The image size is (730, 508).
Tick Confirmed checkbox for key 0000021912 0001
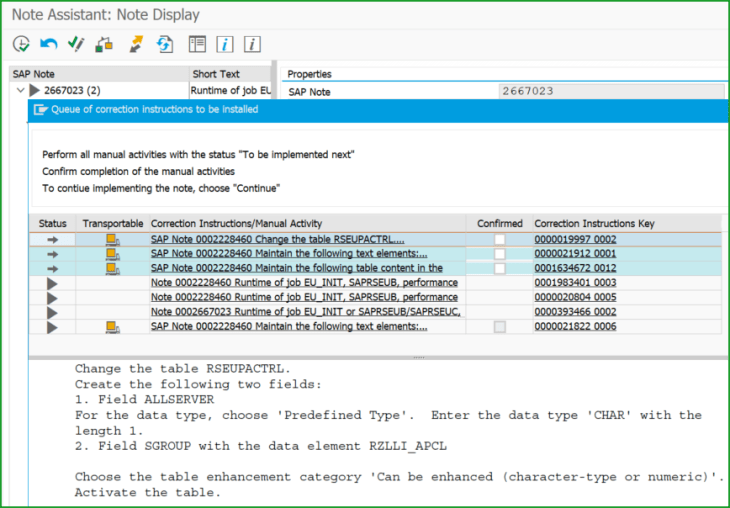tap(500, 254)
